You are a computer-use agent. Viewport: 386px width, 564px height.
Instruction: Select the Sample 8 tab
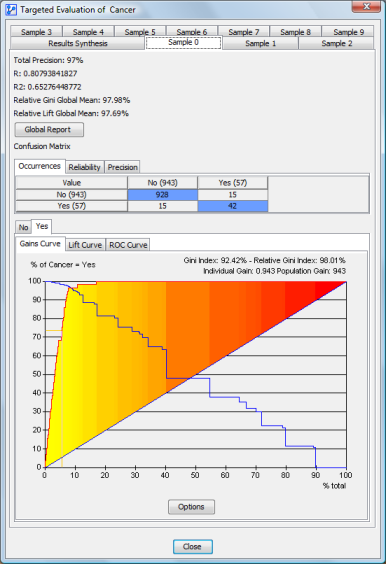[x=295, y=32]
